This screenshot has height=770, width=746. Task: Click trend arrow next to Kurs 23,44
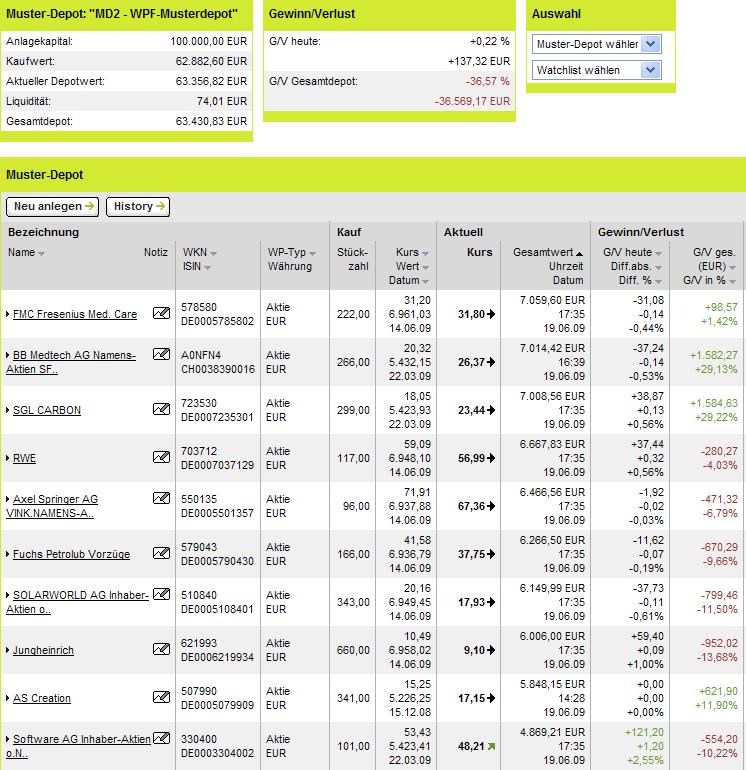(491, 410)
